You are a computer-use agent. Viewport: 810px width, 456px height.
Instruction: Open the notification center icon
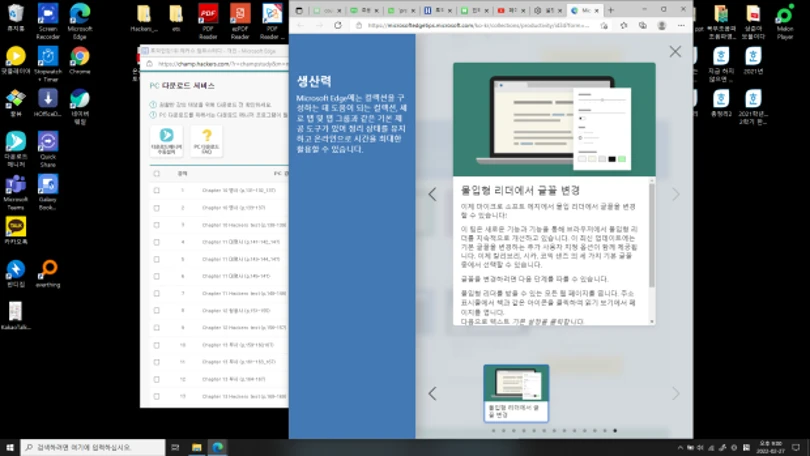click(x=796, y=447)
